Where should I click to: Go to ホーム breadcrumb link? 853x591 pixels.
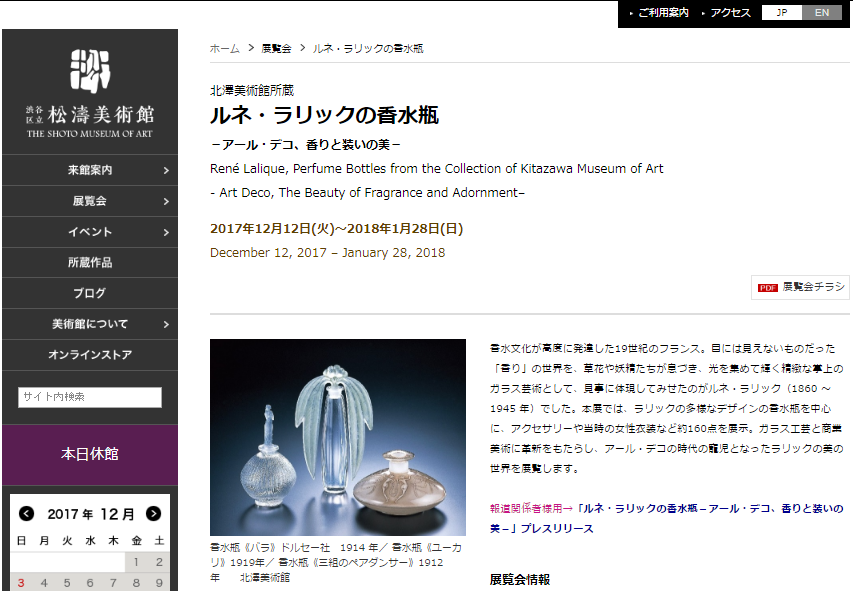point(225,48)
